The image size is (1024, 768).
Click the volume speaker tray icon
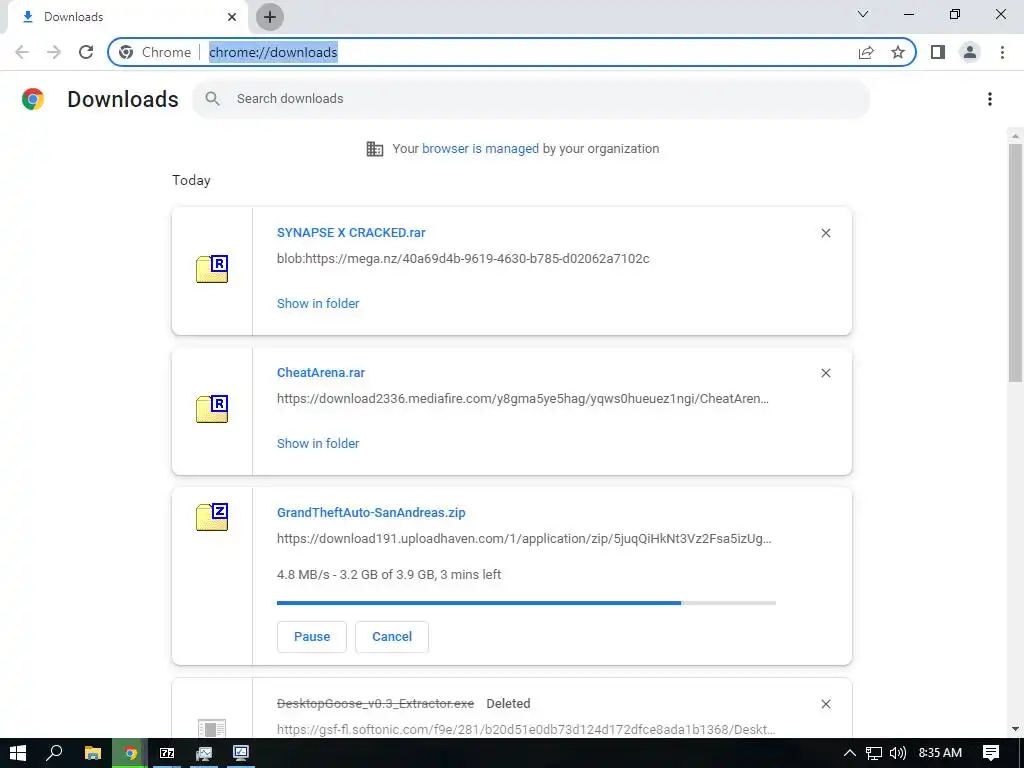pyautogui.click(x=898, y=753)
